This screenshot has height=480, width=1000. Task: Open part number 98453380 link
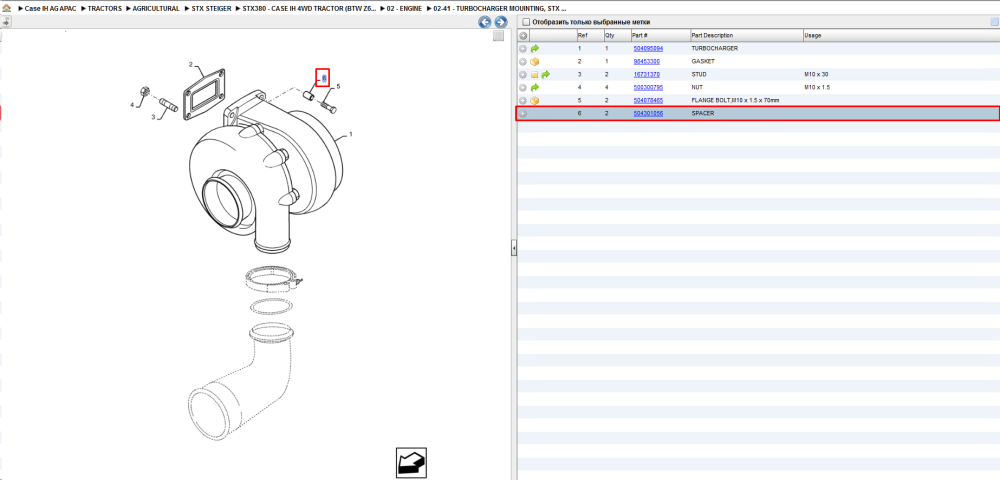646,62
